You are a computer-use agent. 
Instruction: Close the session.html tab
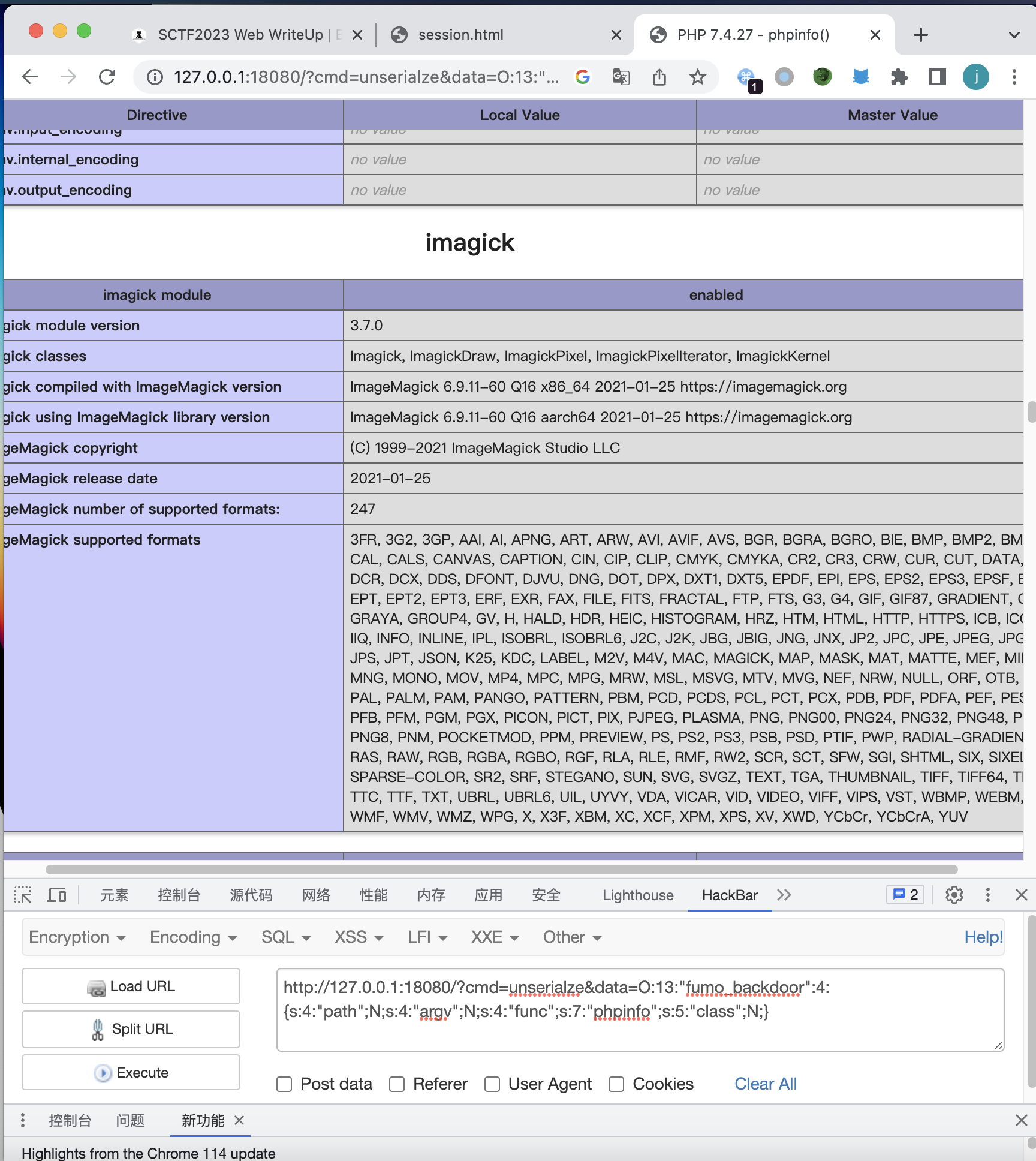[616, 35]
